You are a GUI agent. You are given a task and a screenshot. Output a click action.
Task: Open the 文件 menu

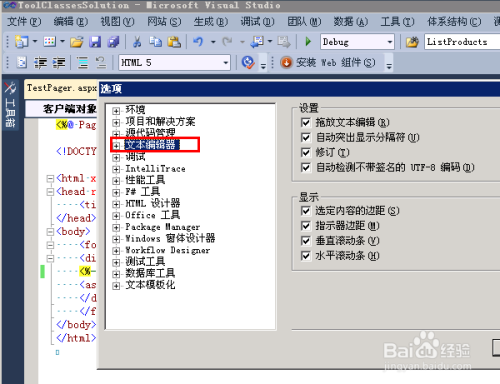[24, 22]
